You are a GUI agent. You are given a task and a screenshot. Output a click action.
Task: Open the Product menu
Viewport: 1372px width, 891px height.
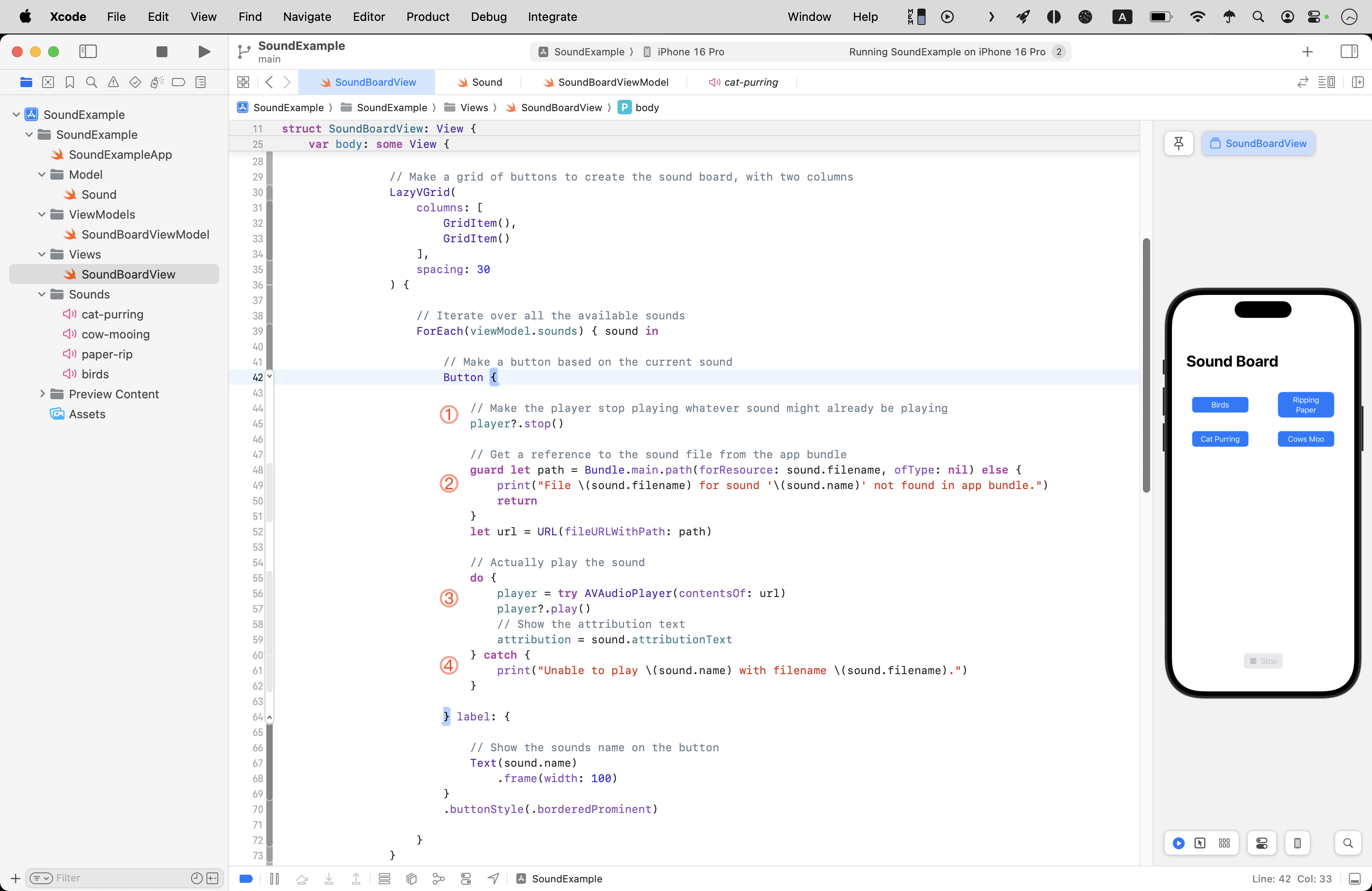click(427, 17)
